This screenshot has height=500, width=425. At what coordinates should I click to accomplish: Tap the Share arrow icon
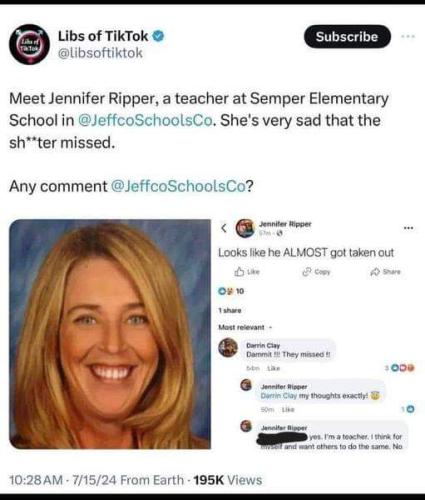click(375, 272)
